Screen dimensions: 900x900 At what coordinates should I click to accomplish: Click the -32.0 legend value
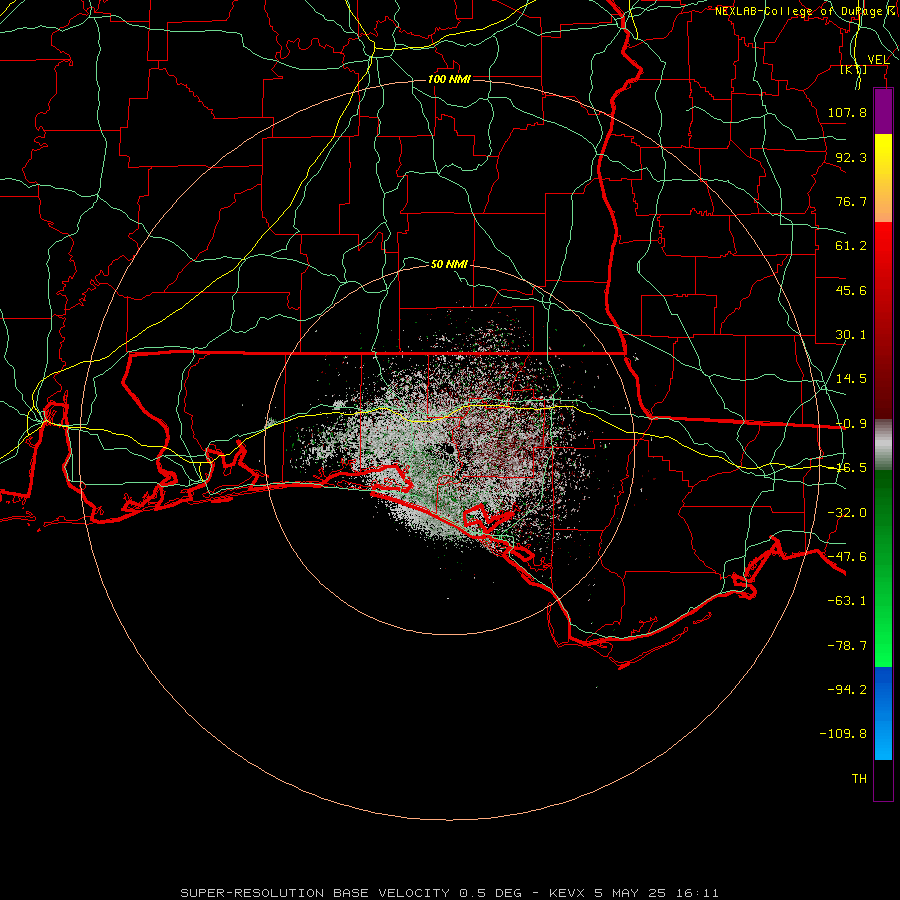coord(847,513)
